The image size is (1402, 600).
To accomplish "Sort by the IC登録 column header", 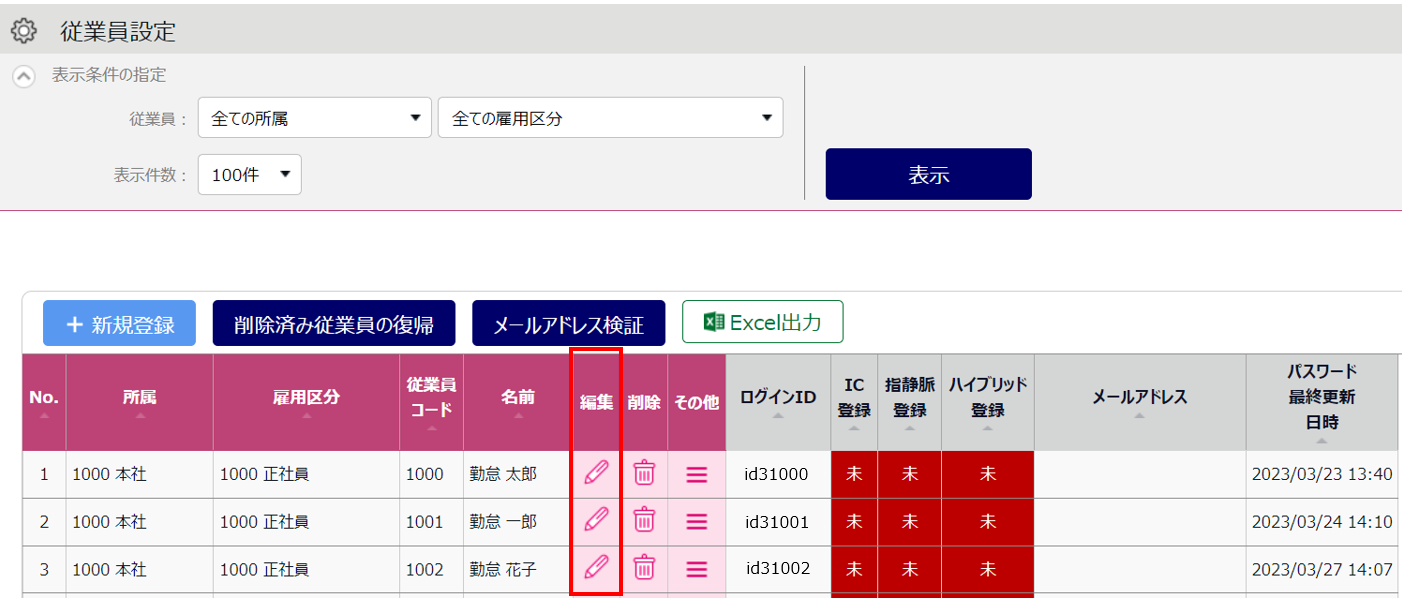I will click(x=854, y=401).
